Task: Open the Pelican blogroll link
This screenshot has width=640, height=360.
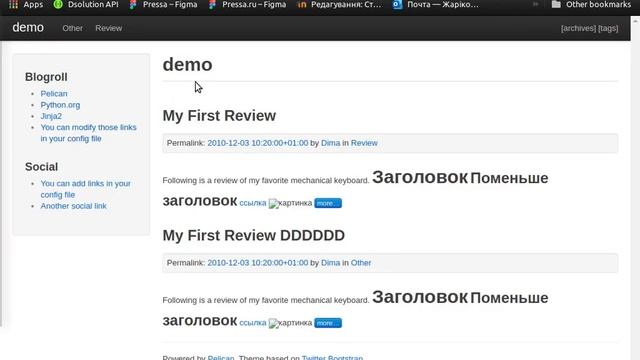Action: (54, 93)
